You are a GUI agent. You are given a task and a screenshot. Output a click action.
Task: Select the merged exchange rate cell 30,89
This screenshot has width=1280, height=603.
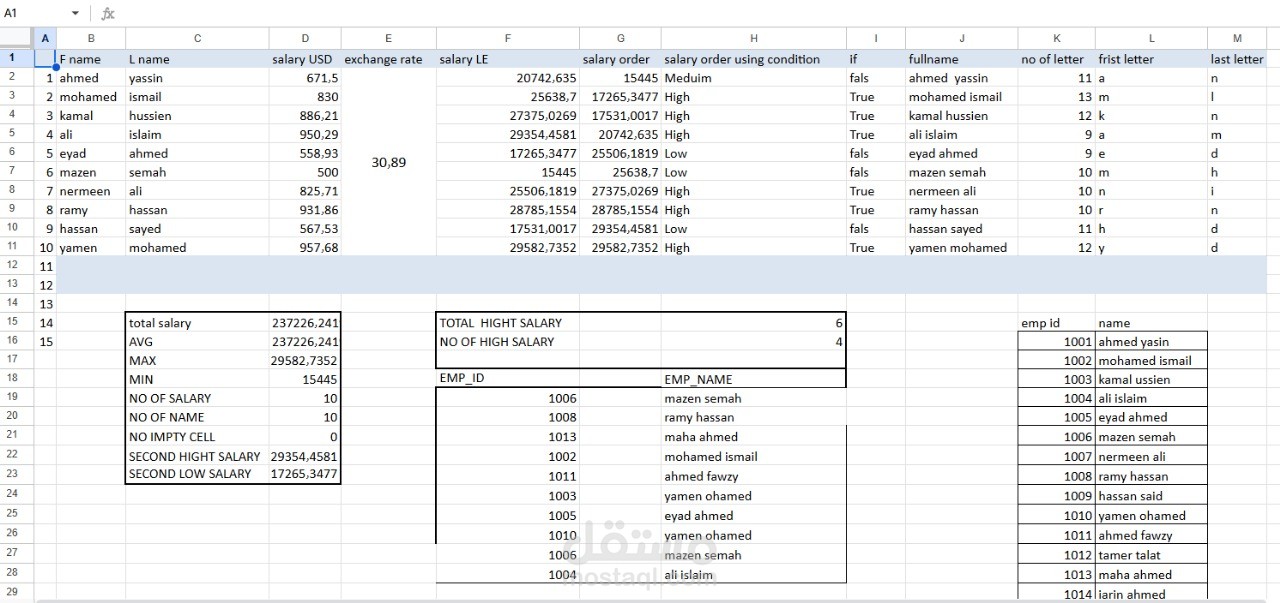pyautogui.click(x=388, y=162)
